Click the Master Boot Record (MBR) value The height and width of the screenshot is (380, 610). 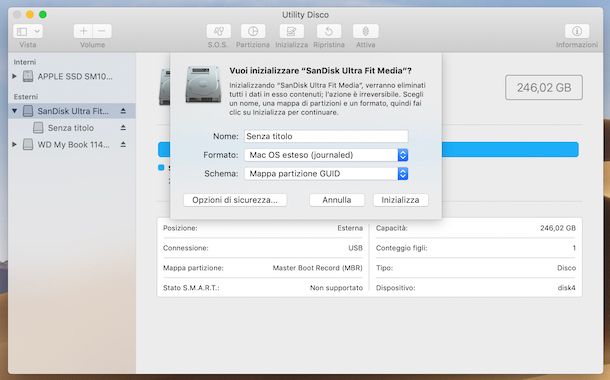[x=317, y=268]
